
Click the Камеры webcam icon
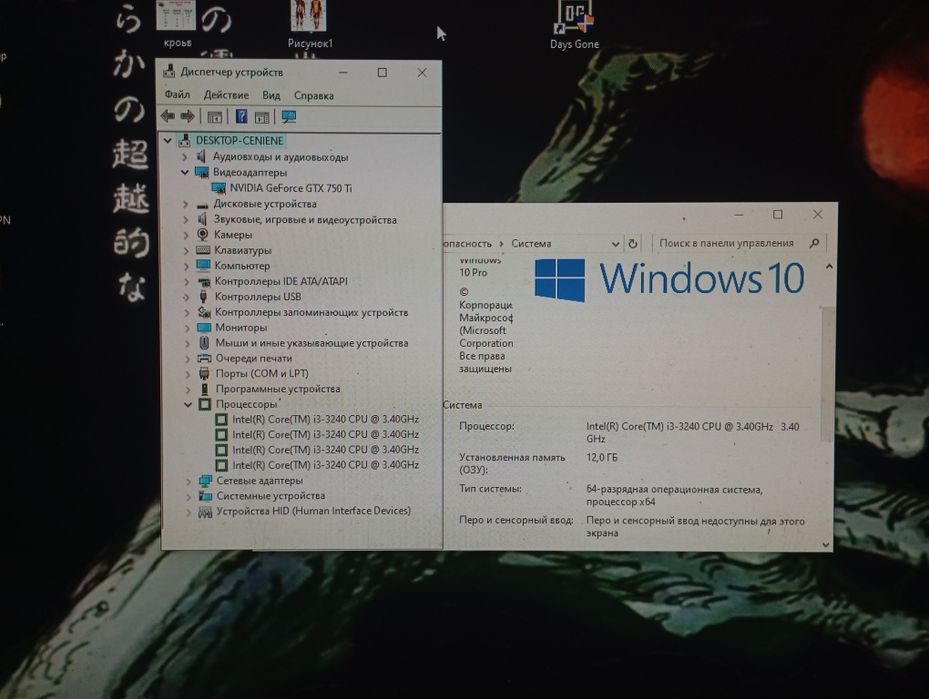(203, 235)
